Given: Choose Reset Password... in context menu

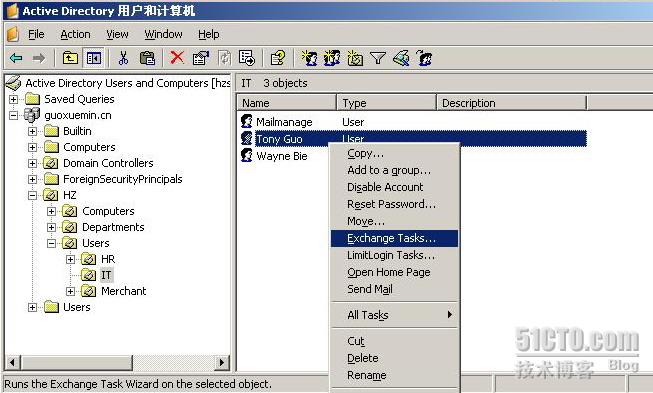Looking at the screenshot, I should pyautogui.click(x=394, y=204).
